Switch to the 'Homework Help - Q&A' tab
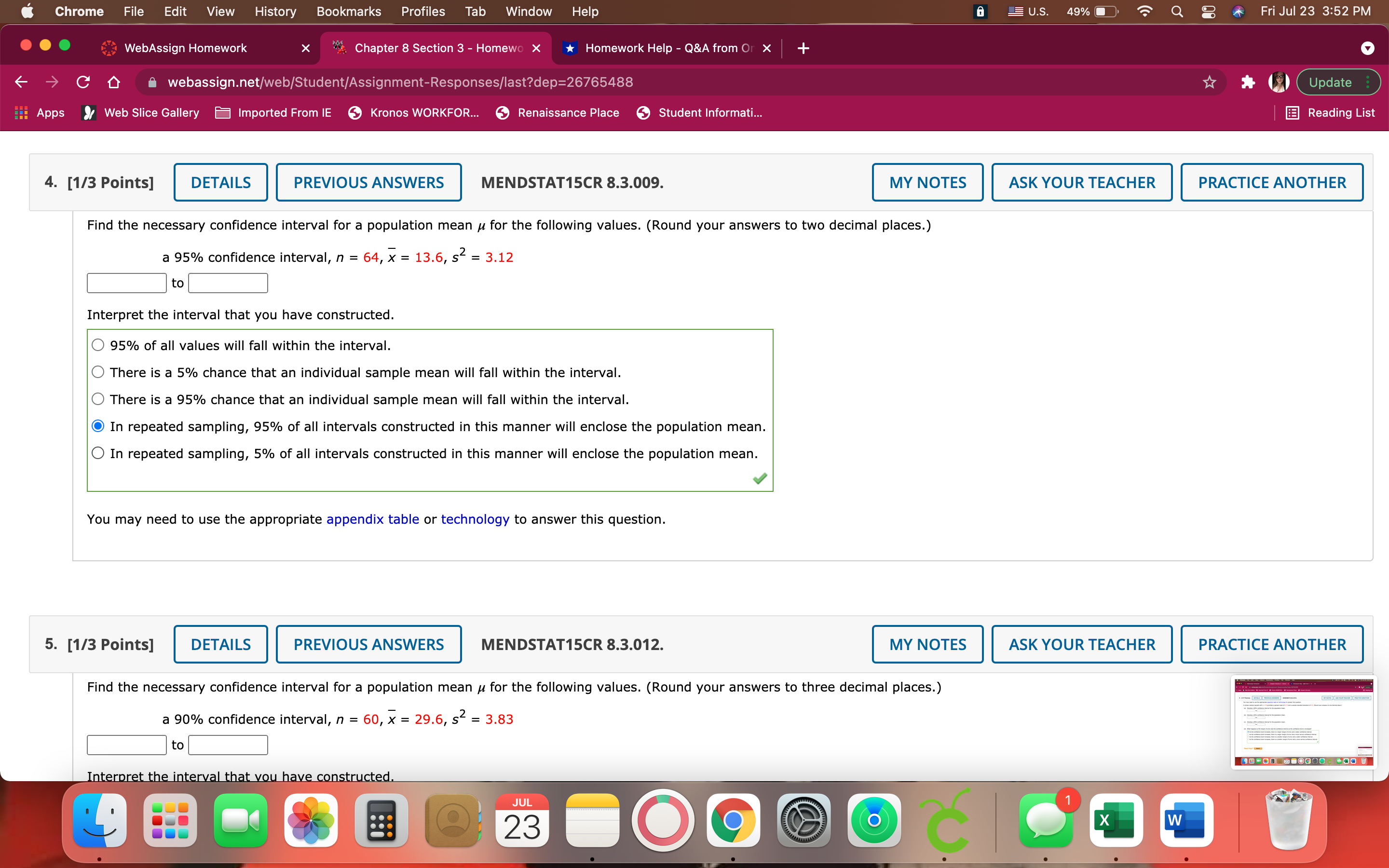Screen dimensions: 1389x868 point(660,48)
